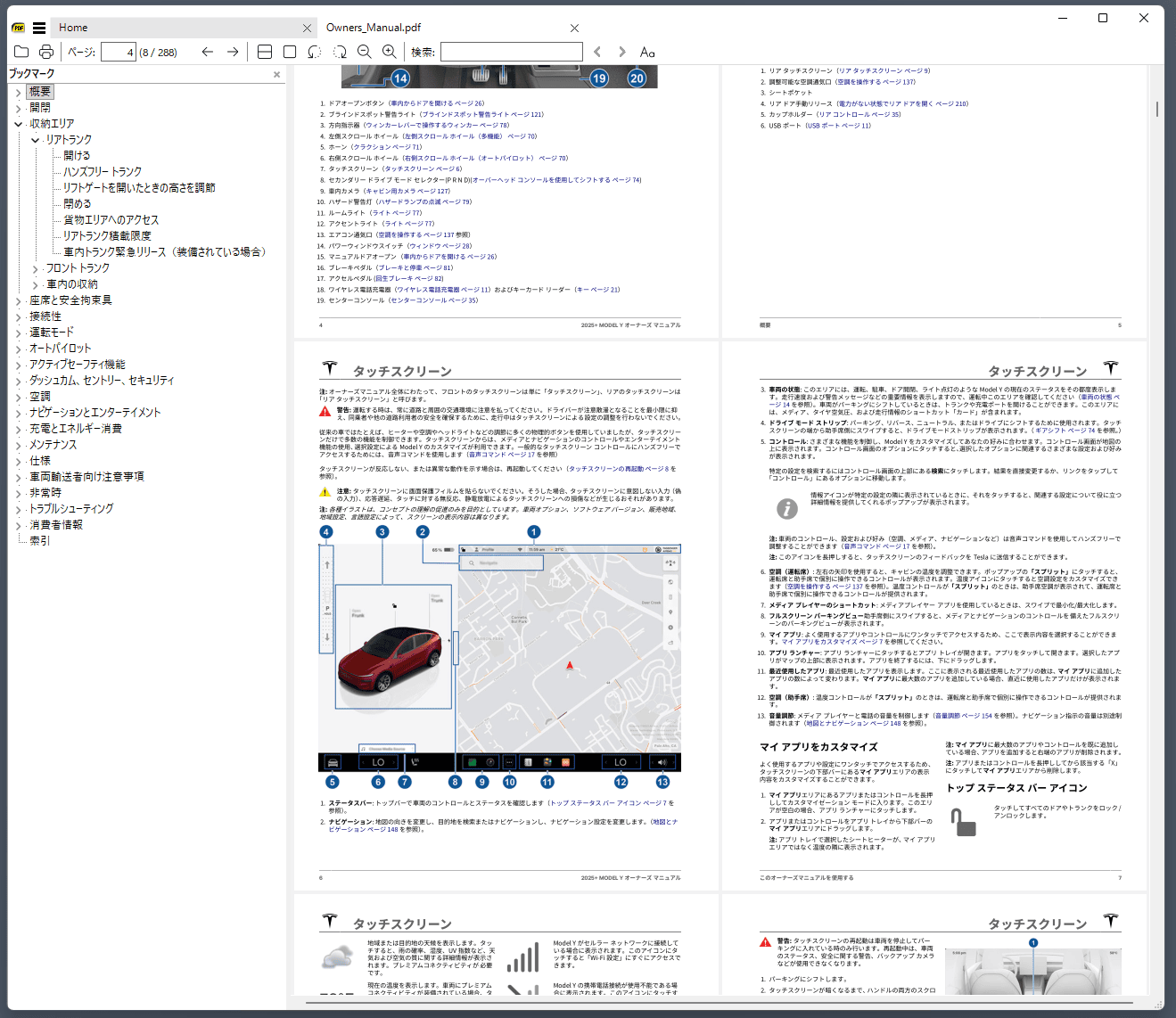Rotate the page counterclockwise
1176x1018 pixels.
(x=315, y=52)
